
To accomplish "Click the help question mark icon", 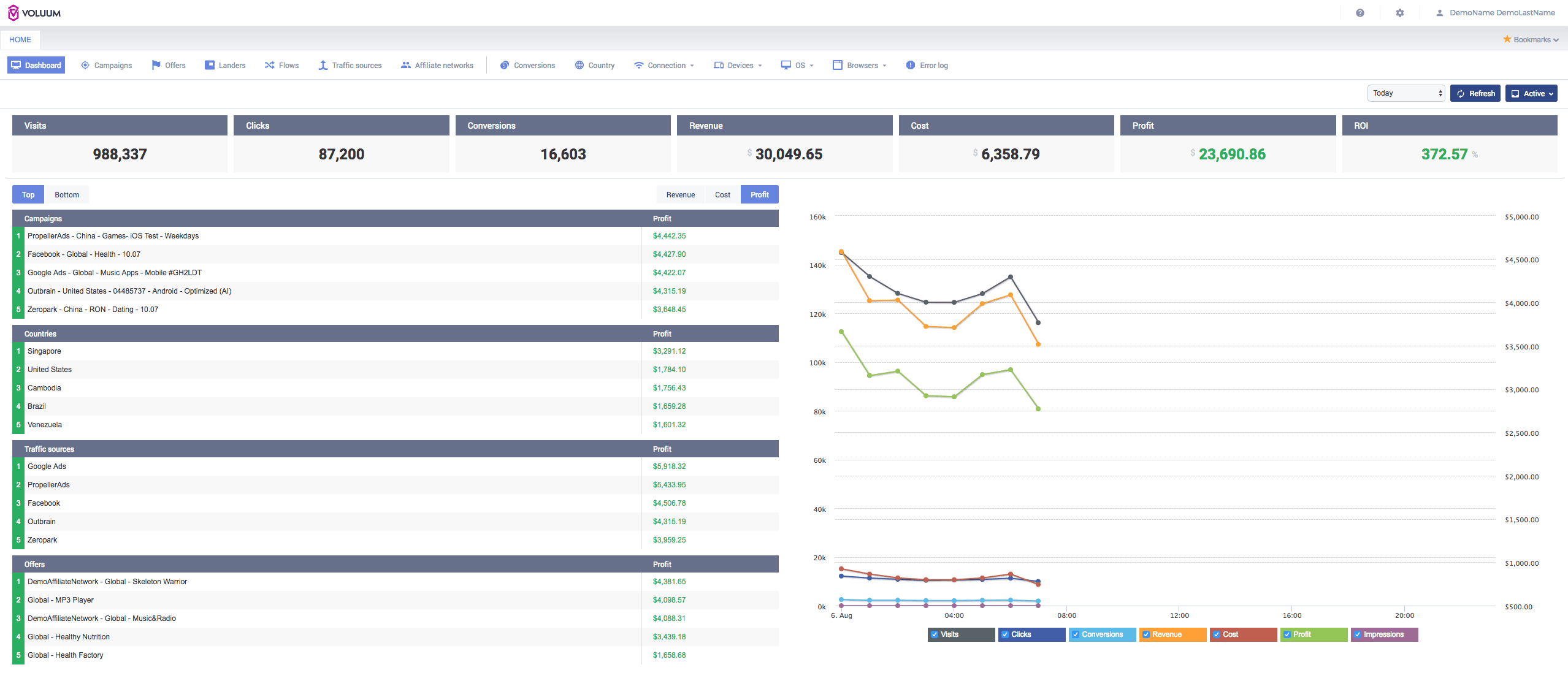I will [1360, 13].
